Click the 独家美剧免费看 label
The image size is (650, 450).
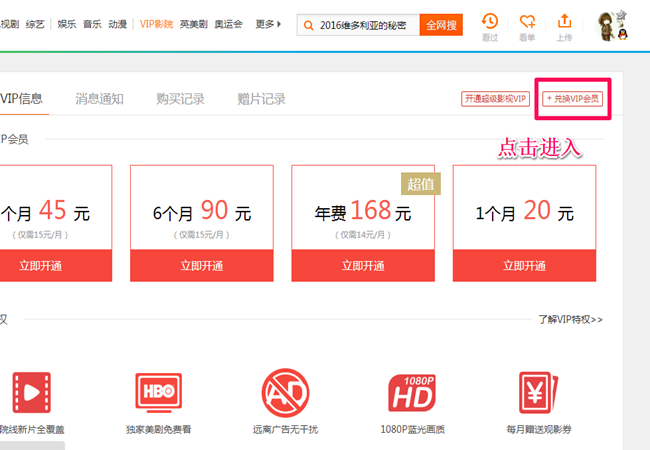point(159,429)
